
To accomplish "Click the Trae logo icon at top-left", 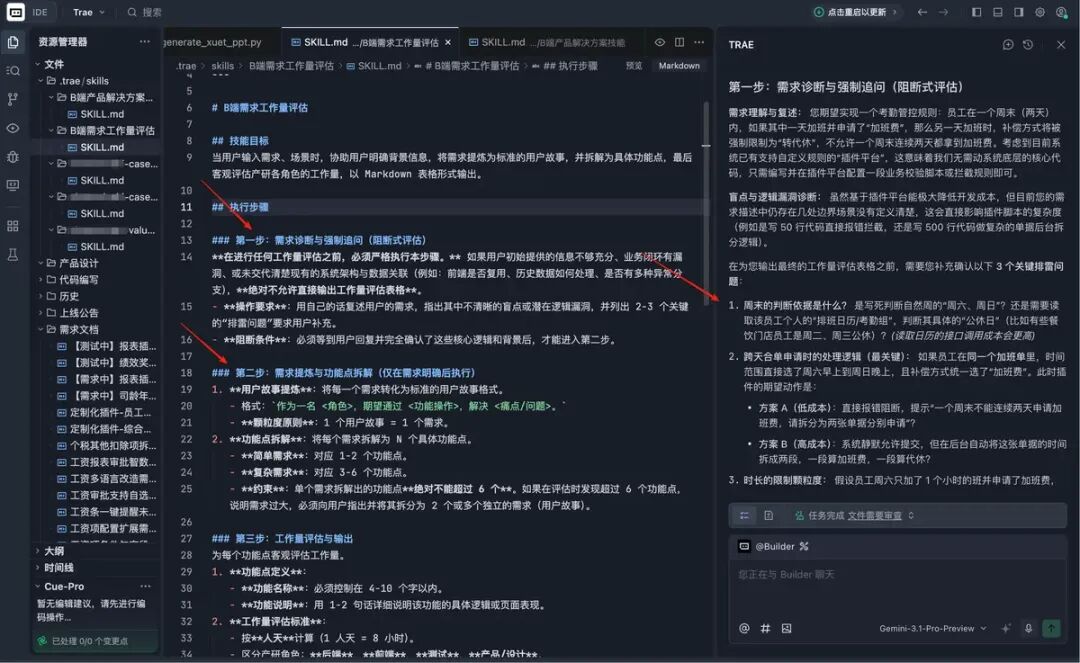I will click(x=15, y=12).
